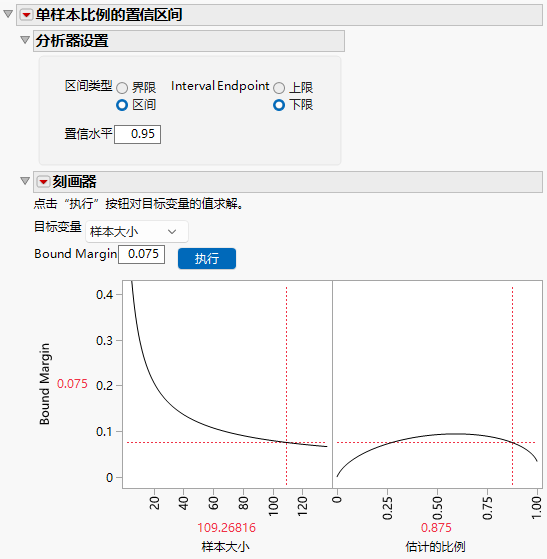Click the 单样本比例的置信区间 title bar
This screenshot has width=547, height=559.
(x=280, y=15)
